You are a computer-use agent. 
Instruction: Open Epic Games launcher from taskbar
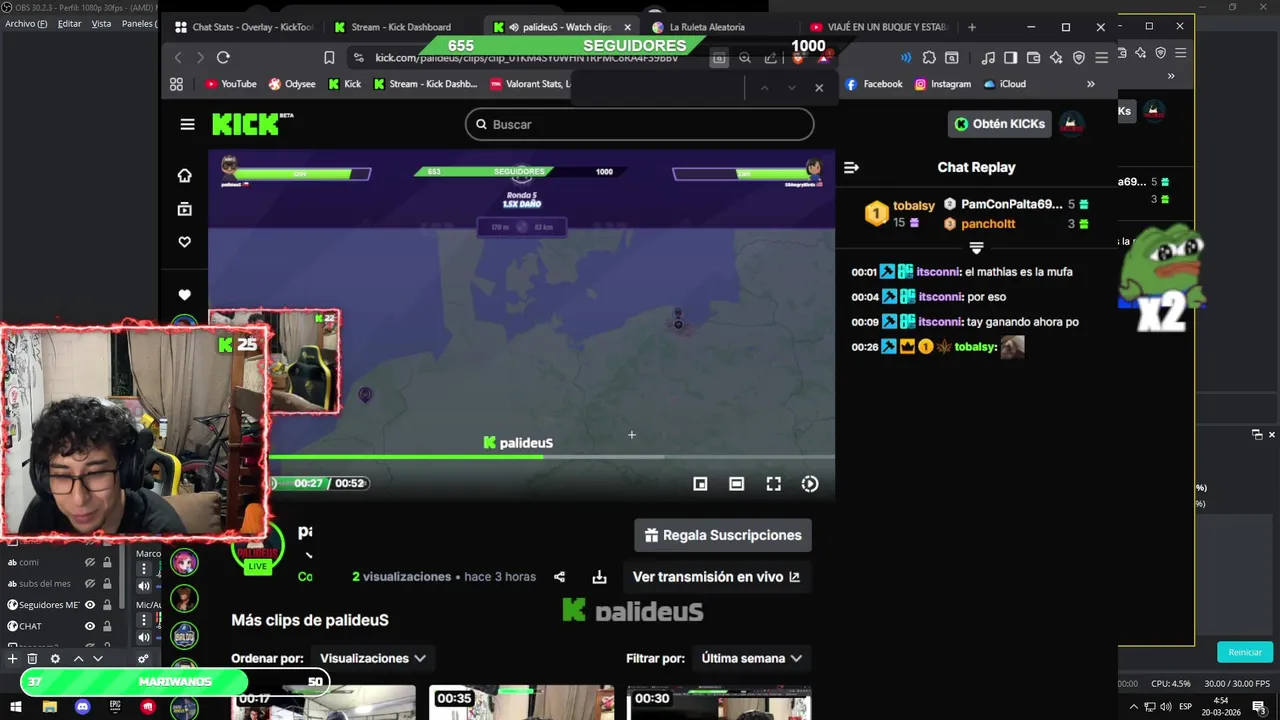[x=115, y=707]
